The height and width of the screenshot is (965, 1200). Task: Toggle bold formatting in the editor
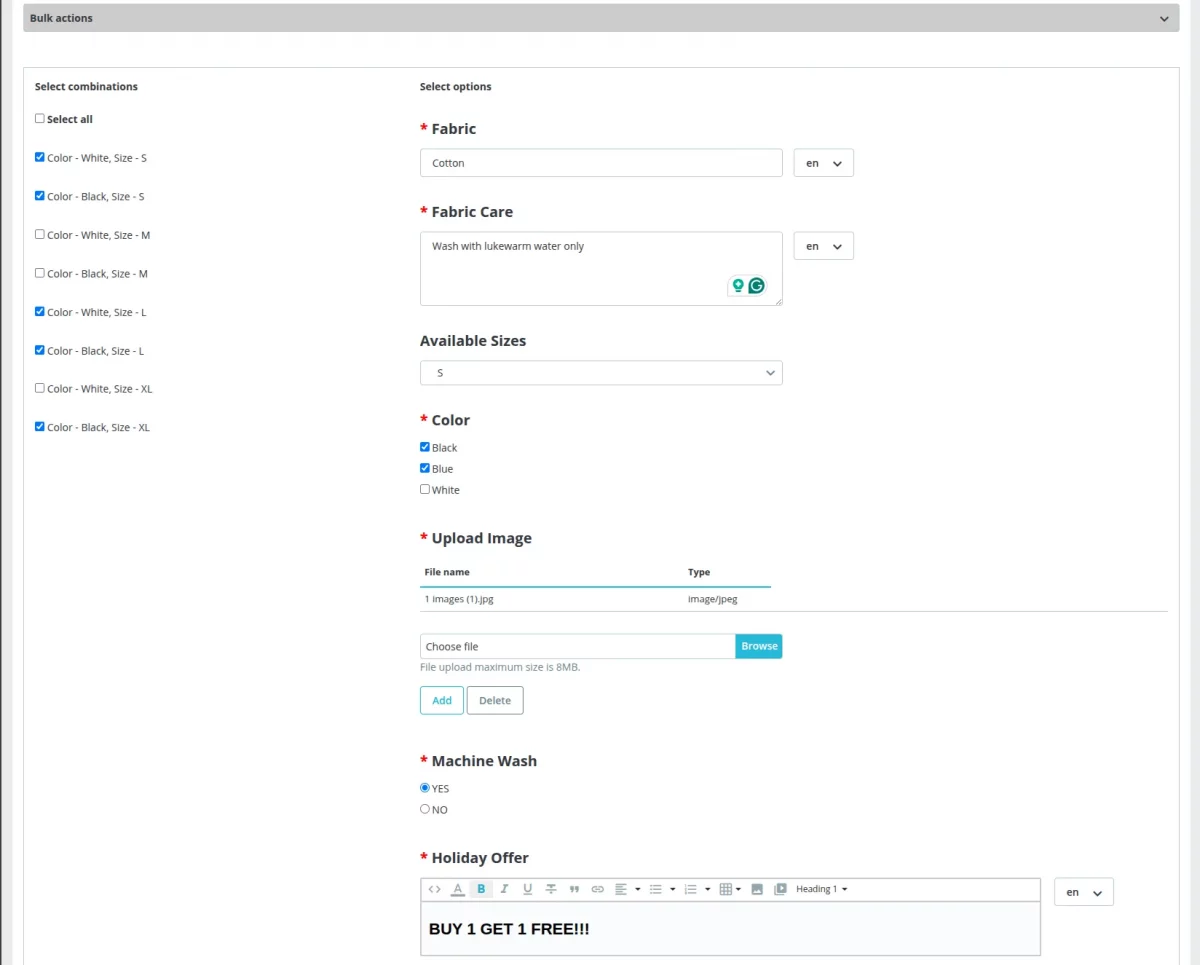(x=481, y=888)
